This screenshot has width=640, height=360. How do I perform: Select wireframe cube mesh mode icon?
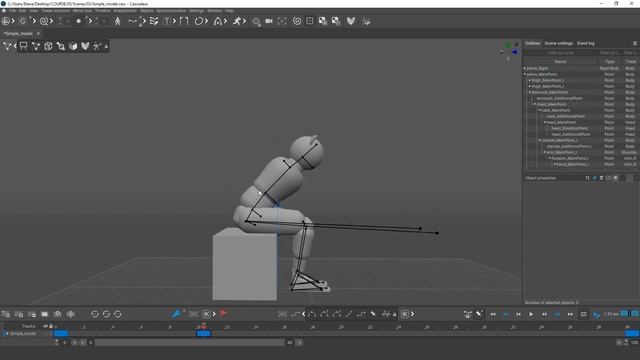pyautogui.click(x=48, y=46)
